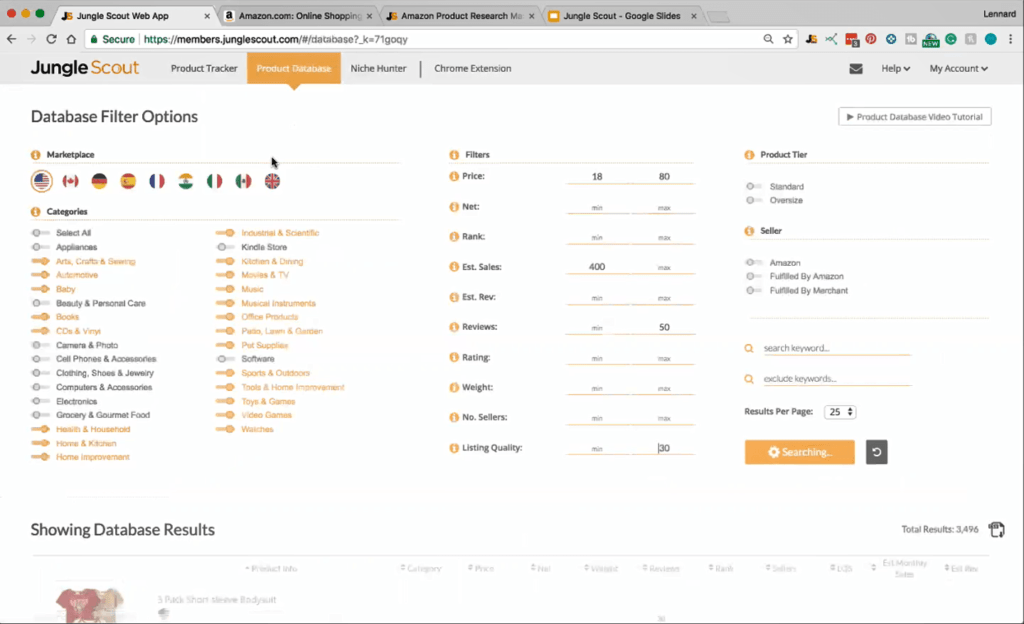Select the United Kingdom marketplace flag
Image resolution: width=1024 pixels, height=624 pixels.
pos(272,181)
